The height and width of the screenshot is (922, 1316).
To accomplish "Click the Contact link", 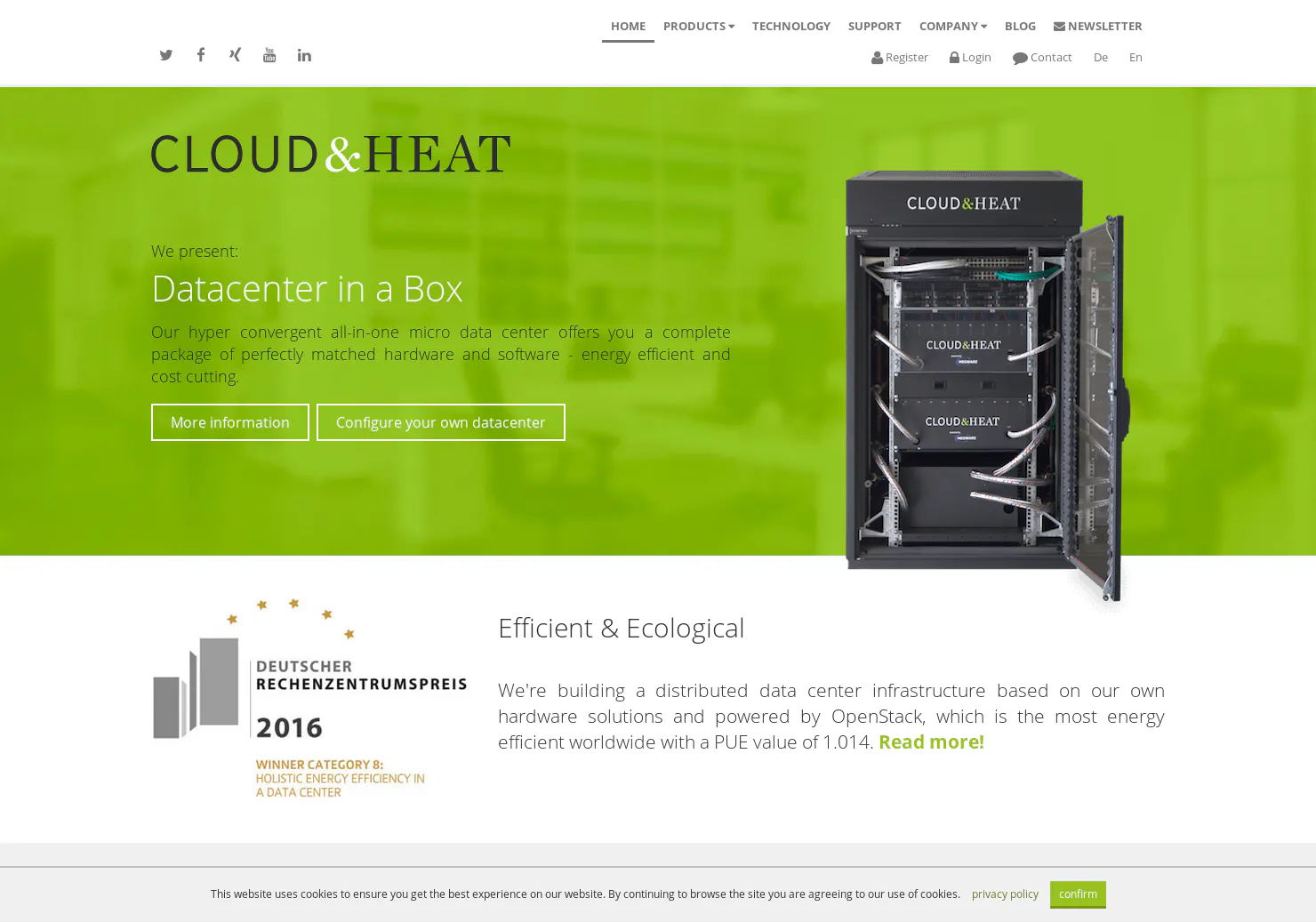I will point(1042,57).
